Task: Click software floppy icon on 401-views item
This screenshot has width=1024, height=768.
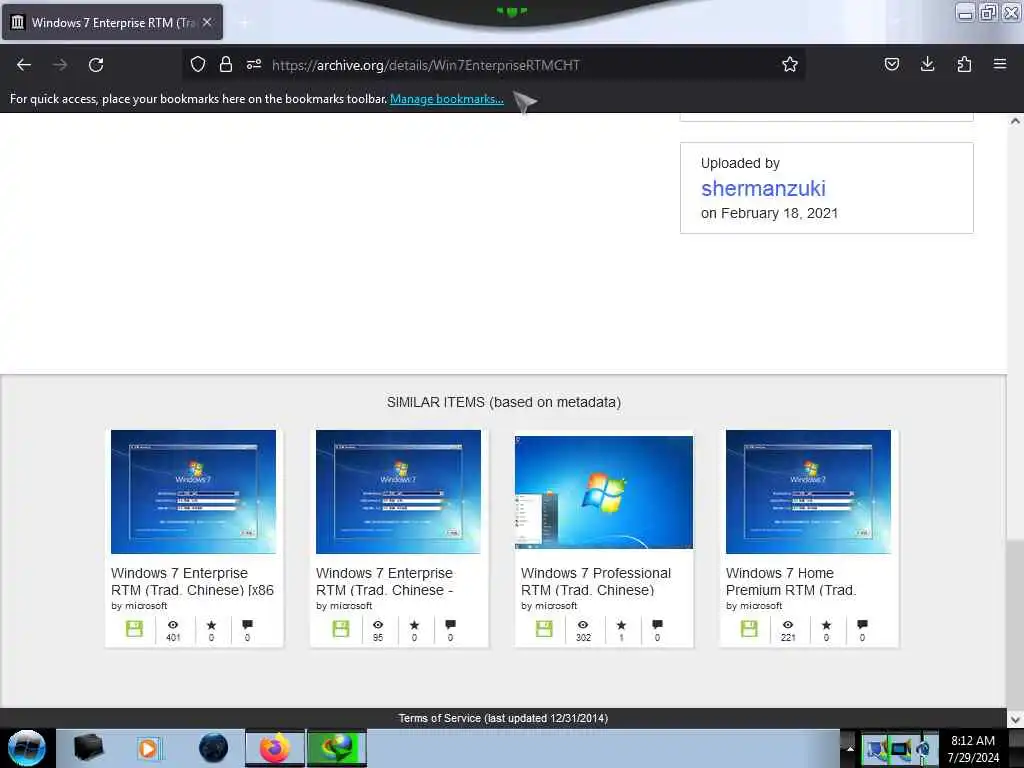Action: point(135,629)
